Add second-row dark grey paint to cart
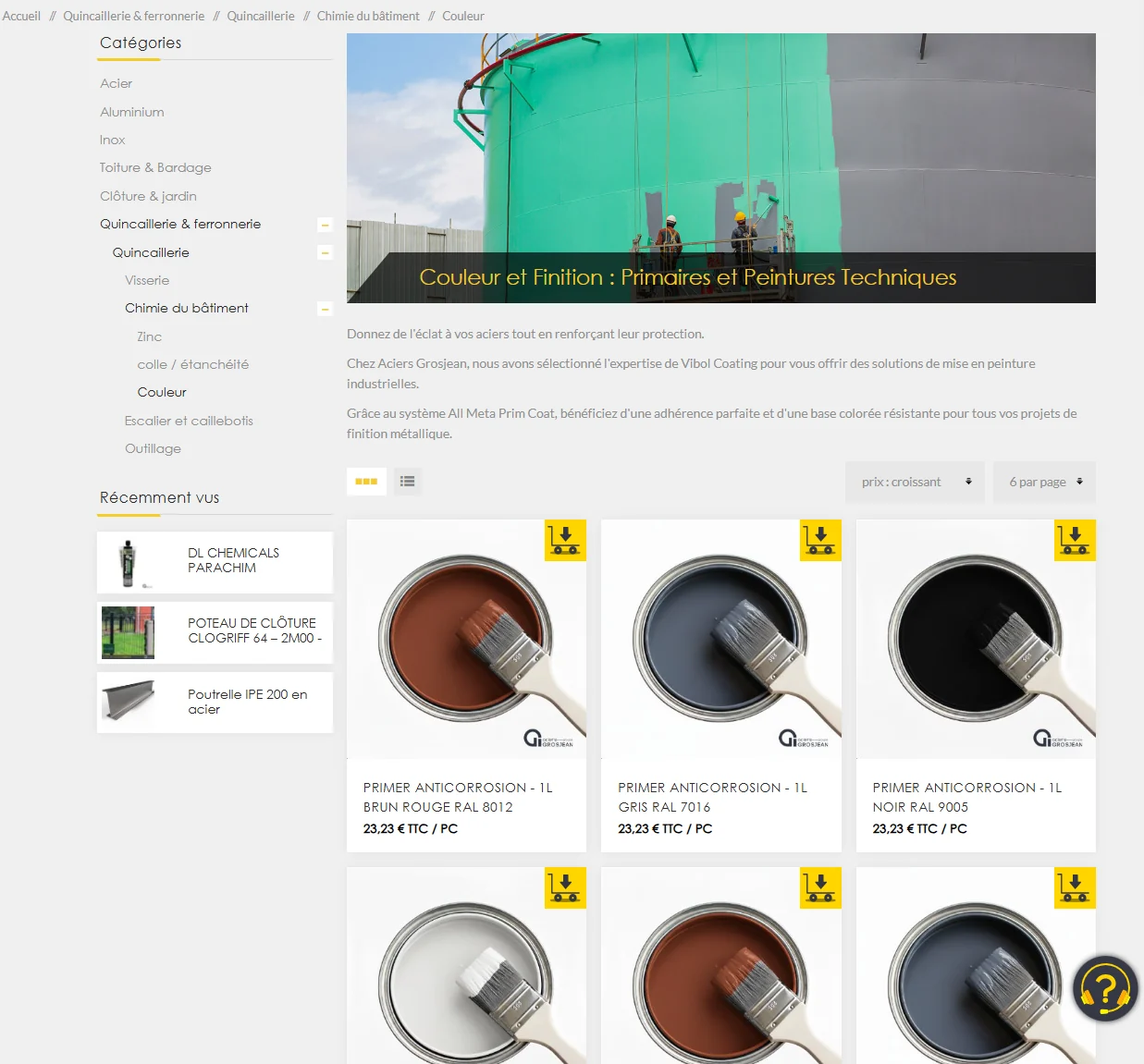Image resolution: width=1144 pixels, height=1064 pixels. click(x=1075, y=887)
